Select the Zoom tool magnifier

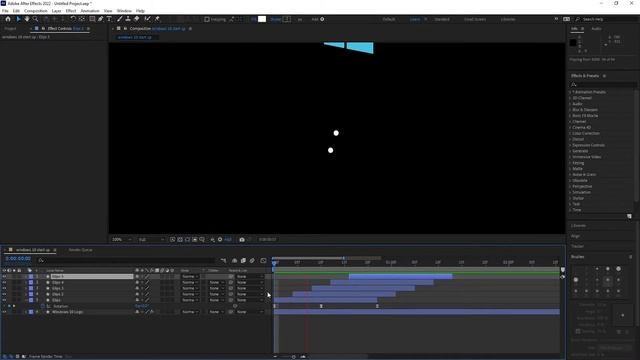[x=36, y=19]
